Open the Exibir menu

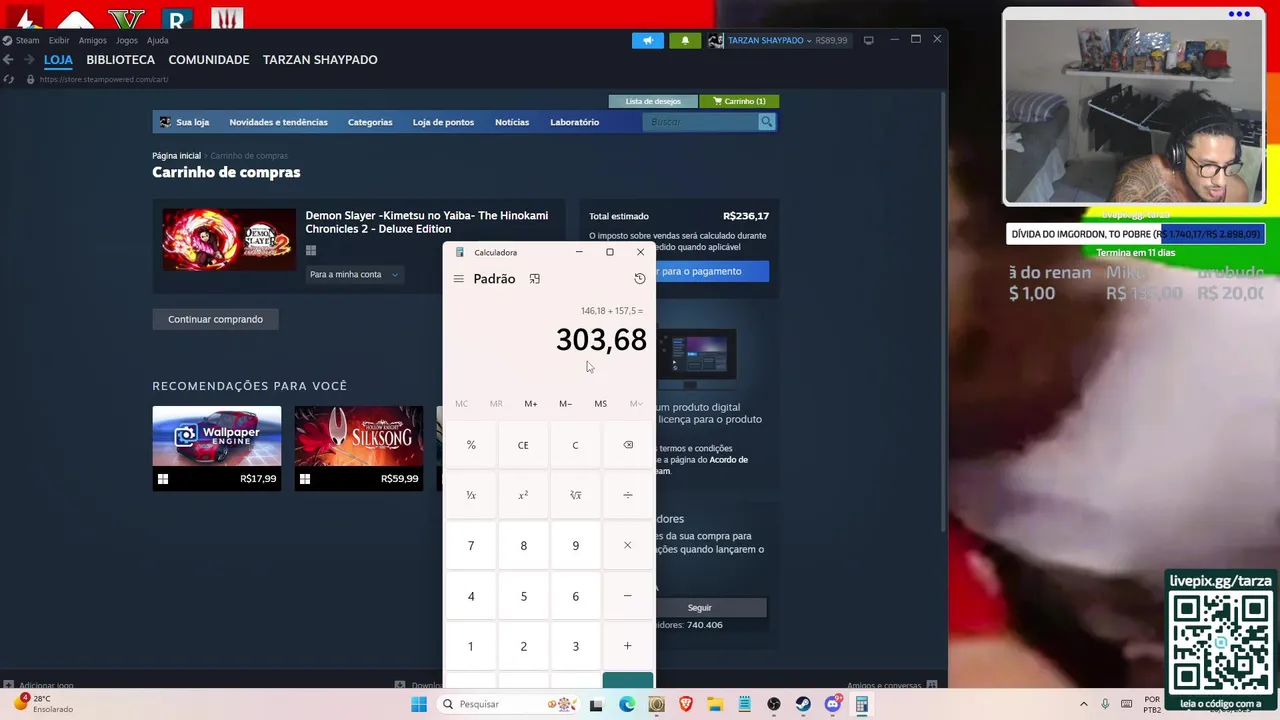coord(59,40)
